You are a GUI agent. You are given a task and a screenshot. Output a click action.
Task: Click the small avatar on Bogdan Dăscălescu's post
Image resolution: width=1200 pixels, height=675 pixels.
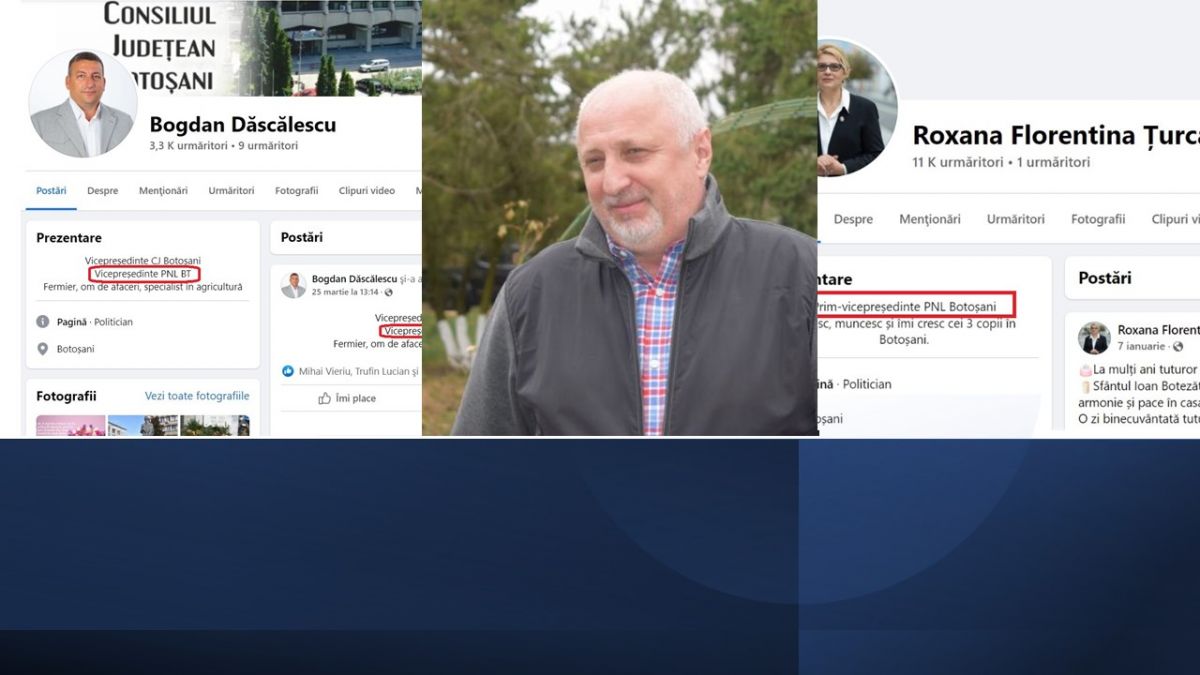tap(293, 285)
